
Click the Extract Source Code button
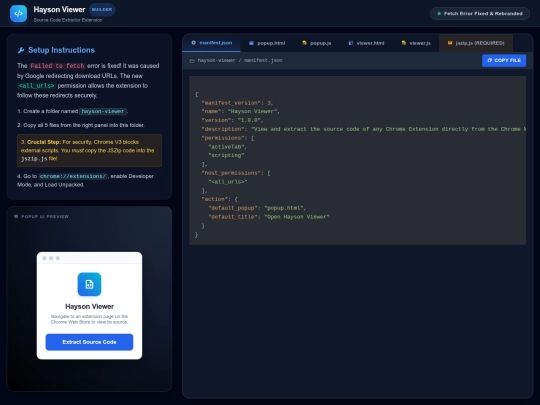click(89, 342)
